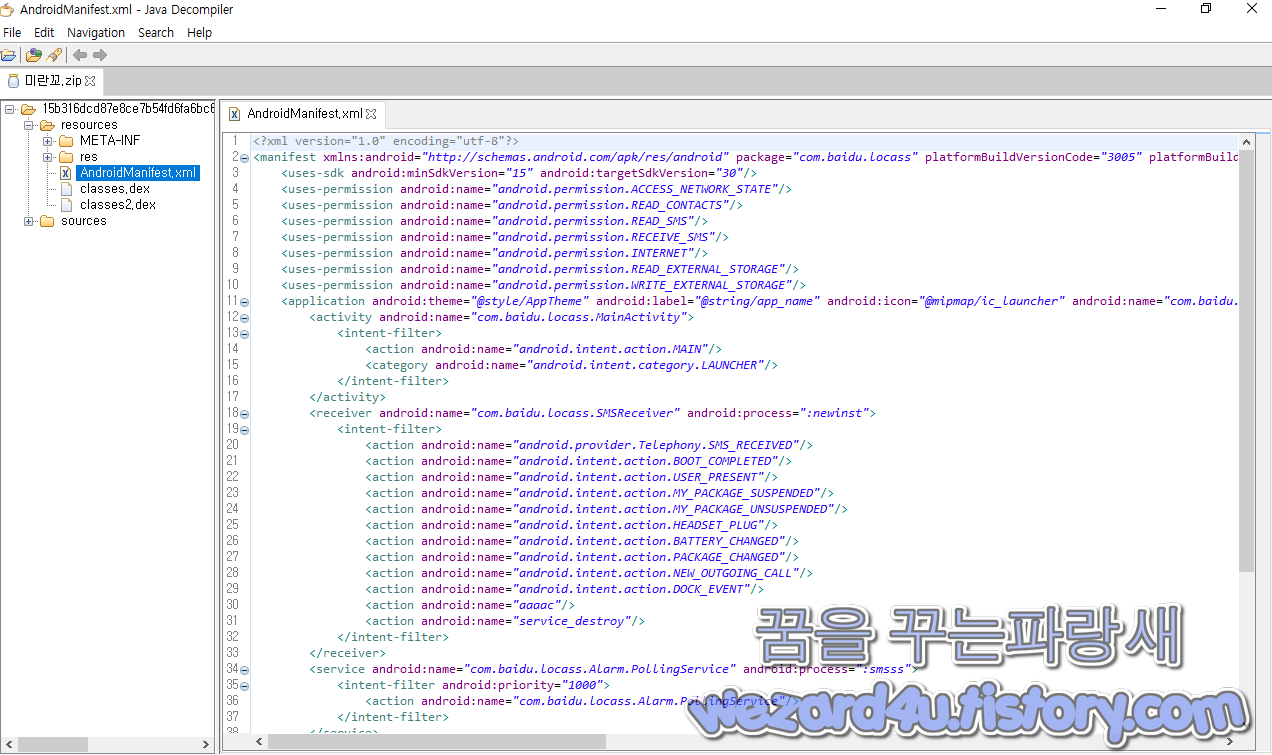Click the Search flashlight toolbar icon

pyautogui.click(x=55, y=55)
